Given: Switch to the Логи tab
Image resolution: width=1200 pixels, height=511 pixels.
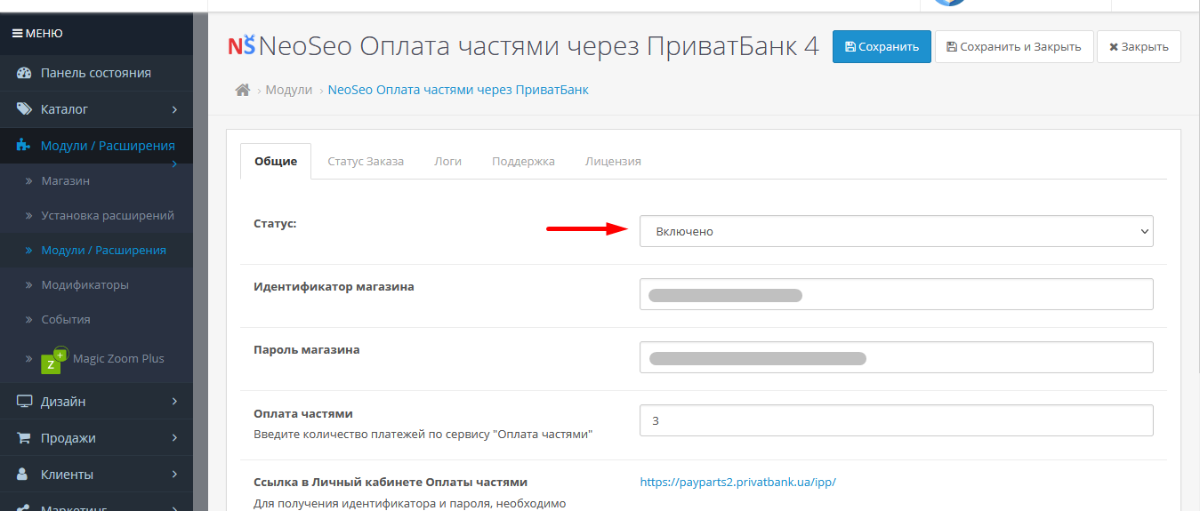Looking at the screenshot, I should 448,161.
